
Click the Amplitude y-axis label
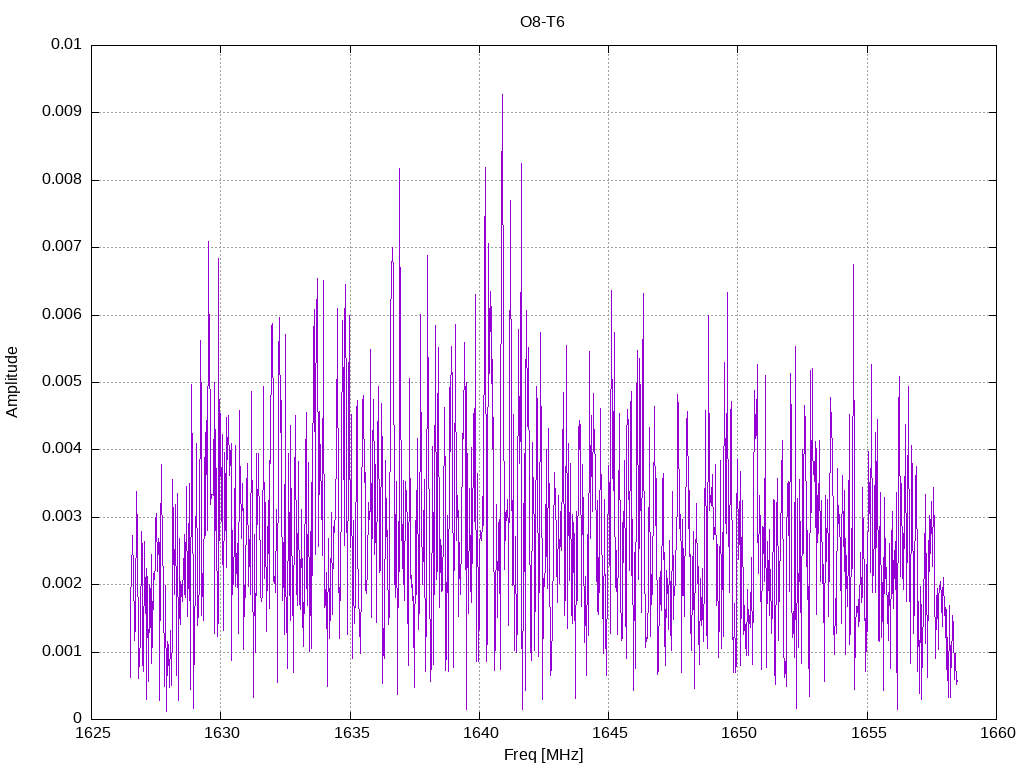13,381
